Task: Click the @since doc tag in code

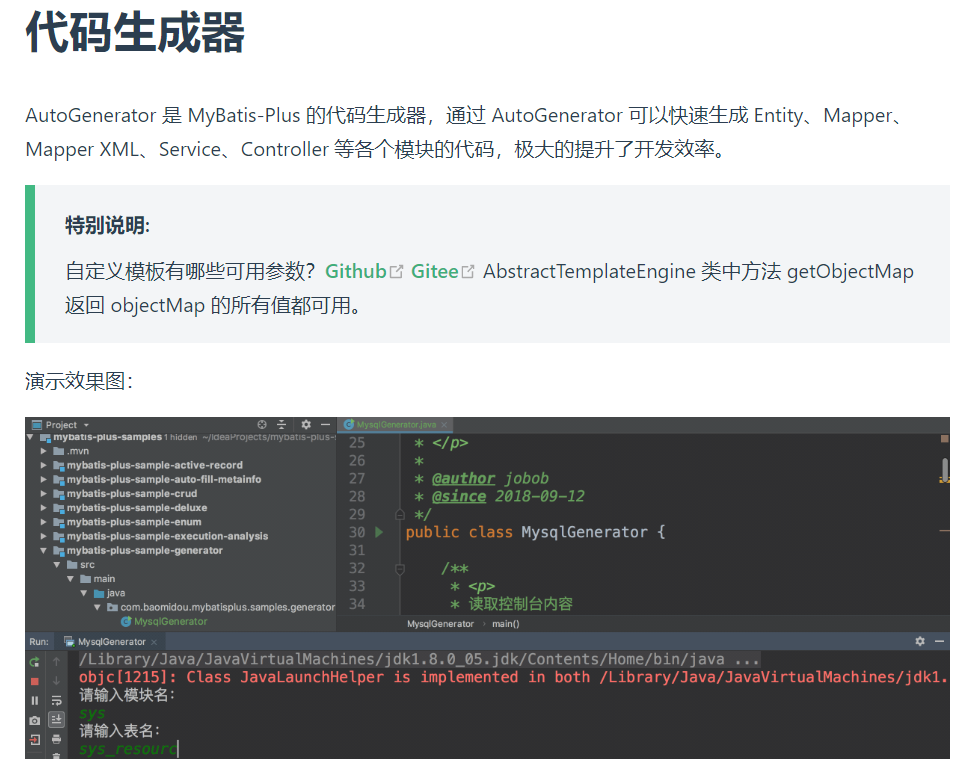Action: [x=459, y=497]
